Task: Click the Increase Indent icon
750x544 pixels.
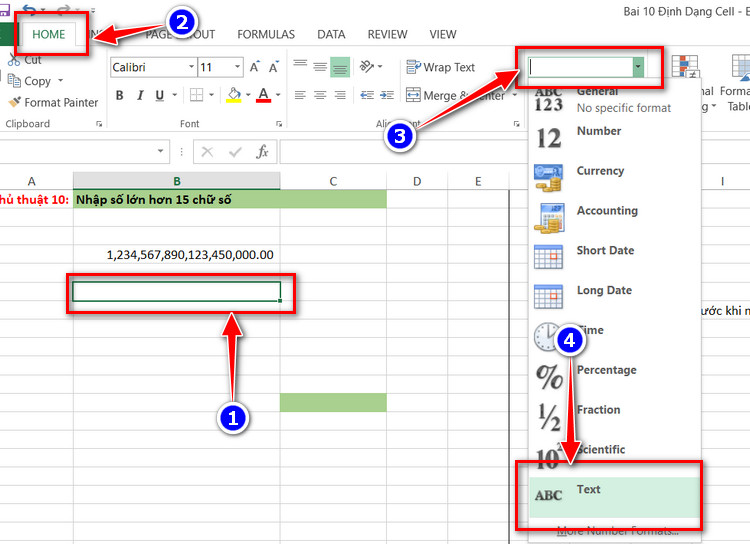Action: pos(386,95)
